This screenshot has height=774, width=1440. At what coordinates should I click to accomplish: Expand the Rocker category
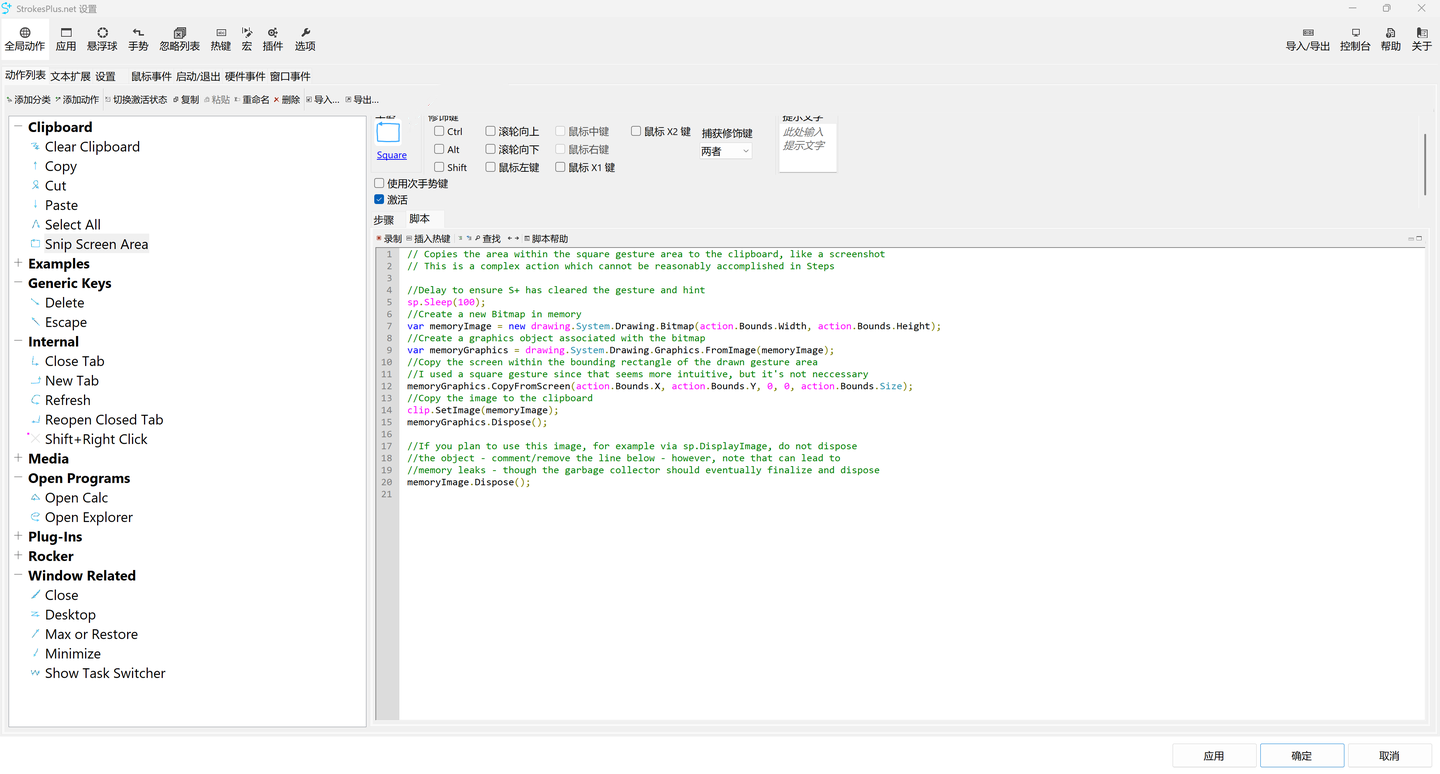18,556
